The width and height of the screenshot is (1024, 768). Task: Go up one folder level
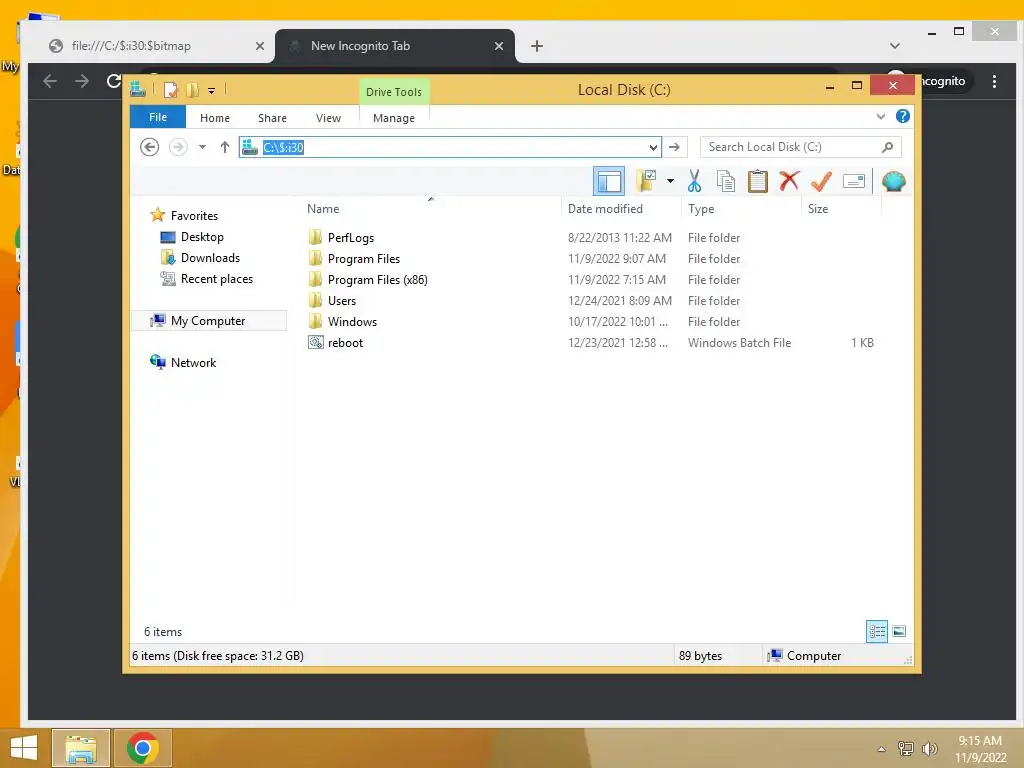(225, 147)
